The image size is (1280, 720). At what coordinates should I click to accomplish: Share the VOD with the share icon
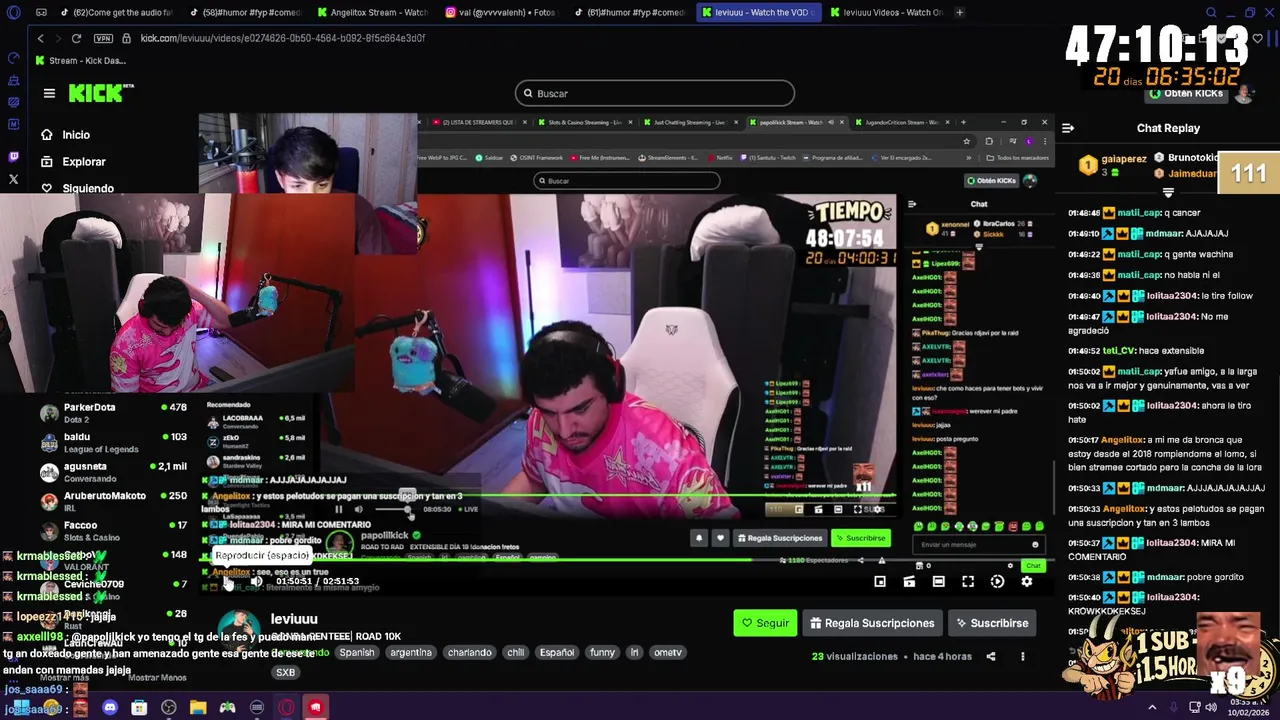tap(991, 657)
